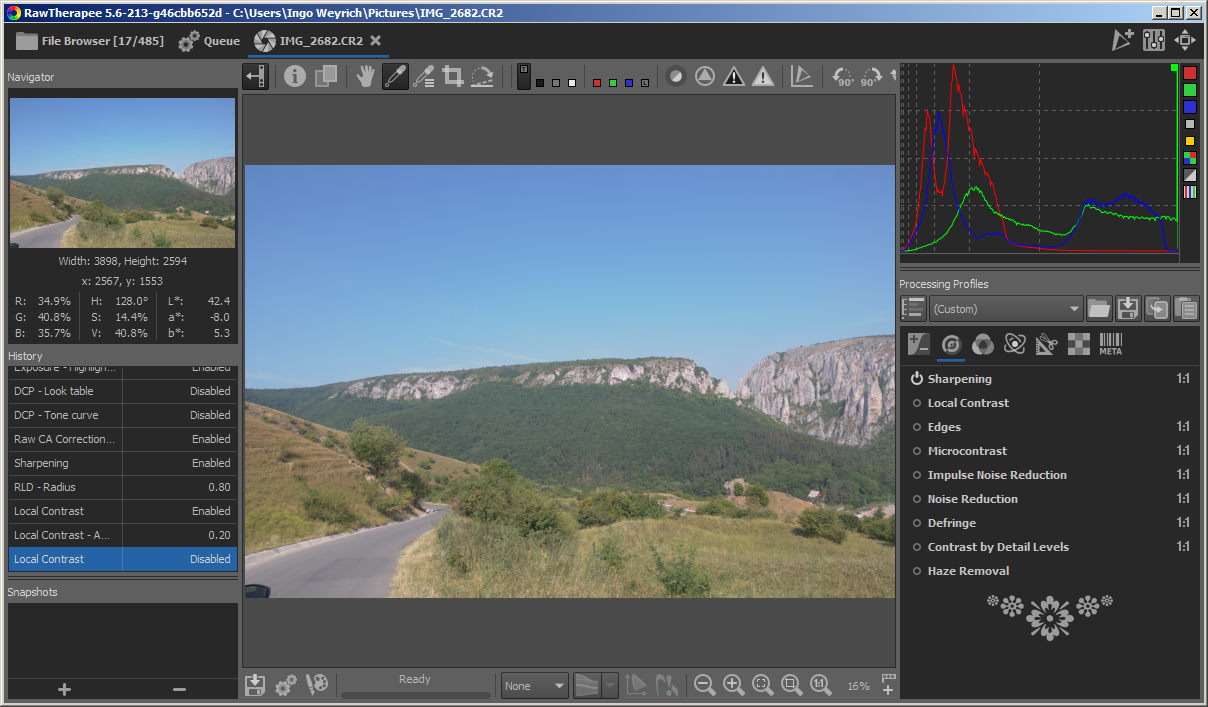1208x707 pixels.
Task: Open the Queue tab
Action: (209, 41)
